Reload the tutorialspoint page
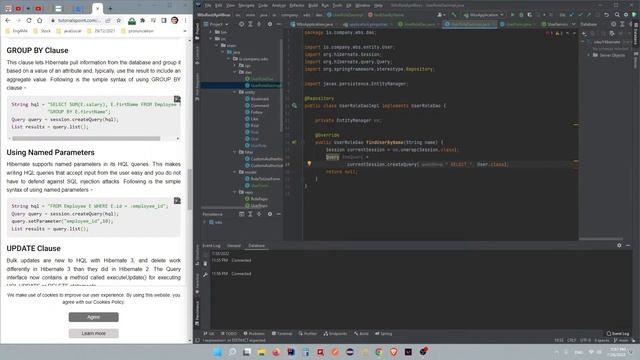 pyautogui.click(x=29, y=20)
